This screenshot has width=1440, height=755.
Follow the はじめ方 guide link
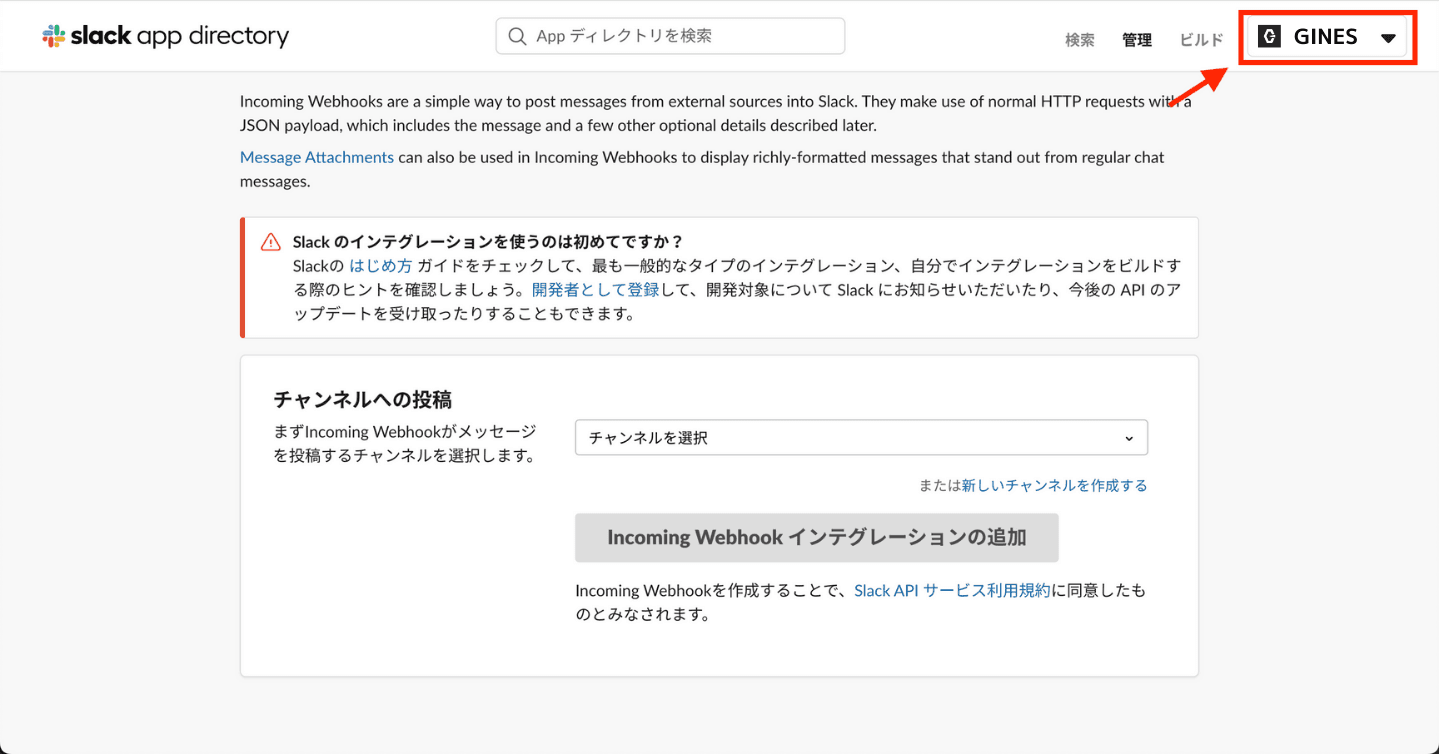[x=380, y=266]
